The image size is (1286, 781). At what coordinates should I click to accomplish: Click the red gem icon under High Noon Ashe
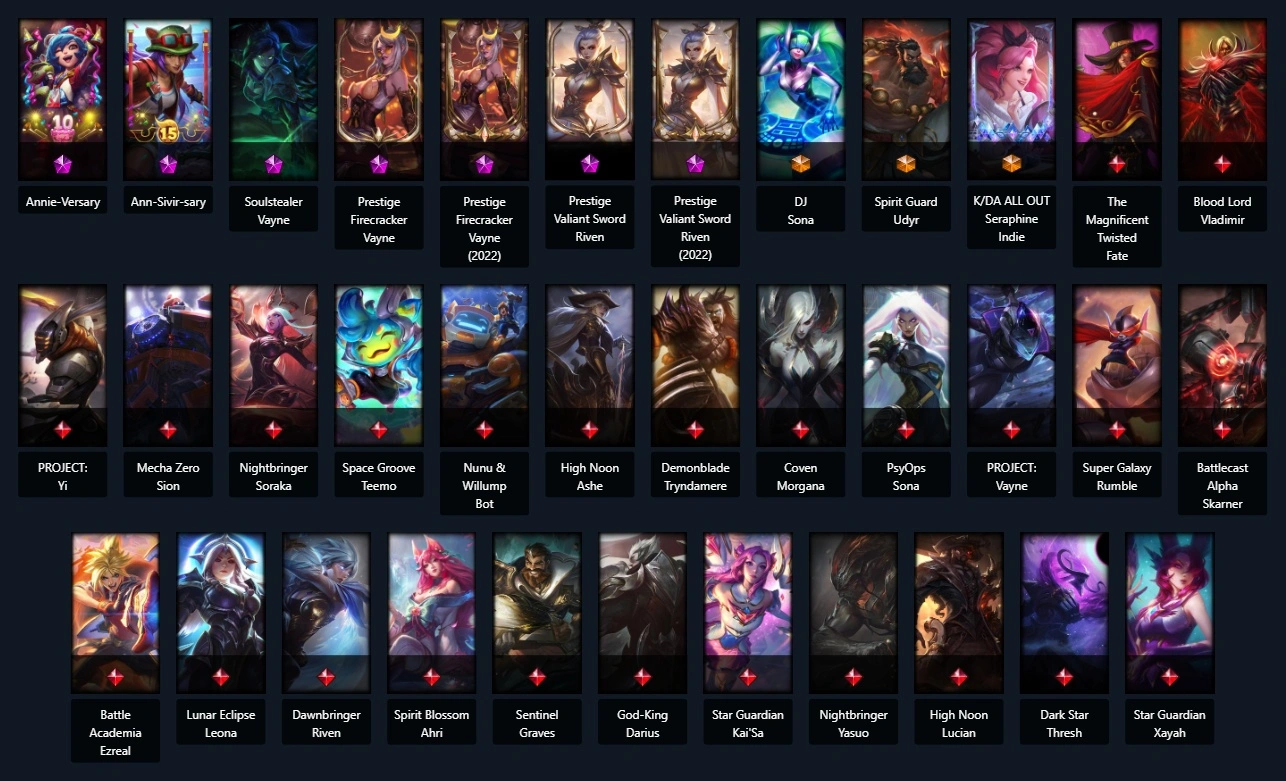tap(590, 430)
